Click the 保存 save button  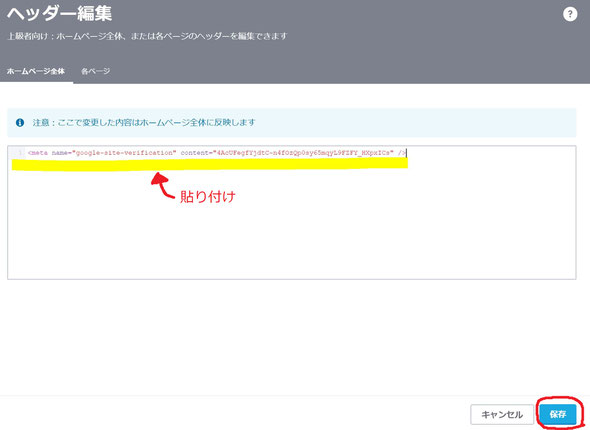[558, 414]
